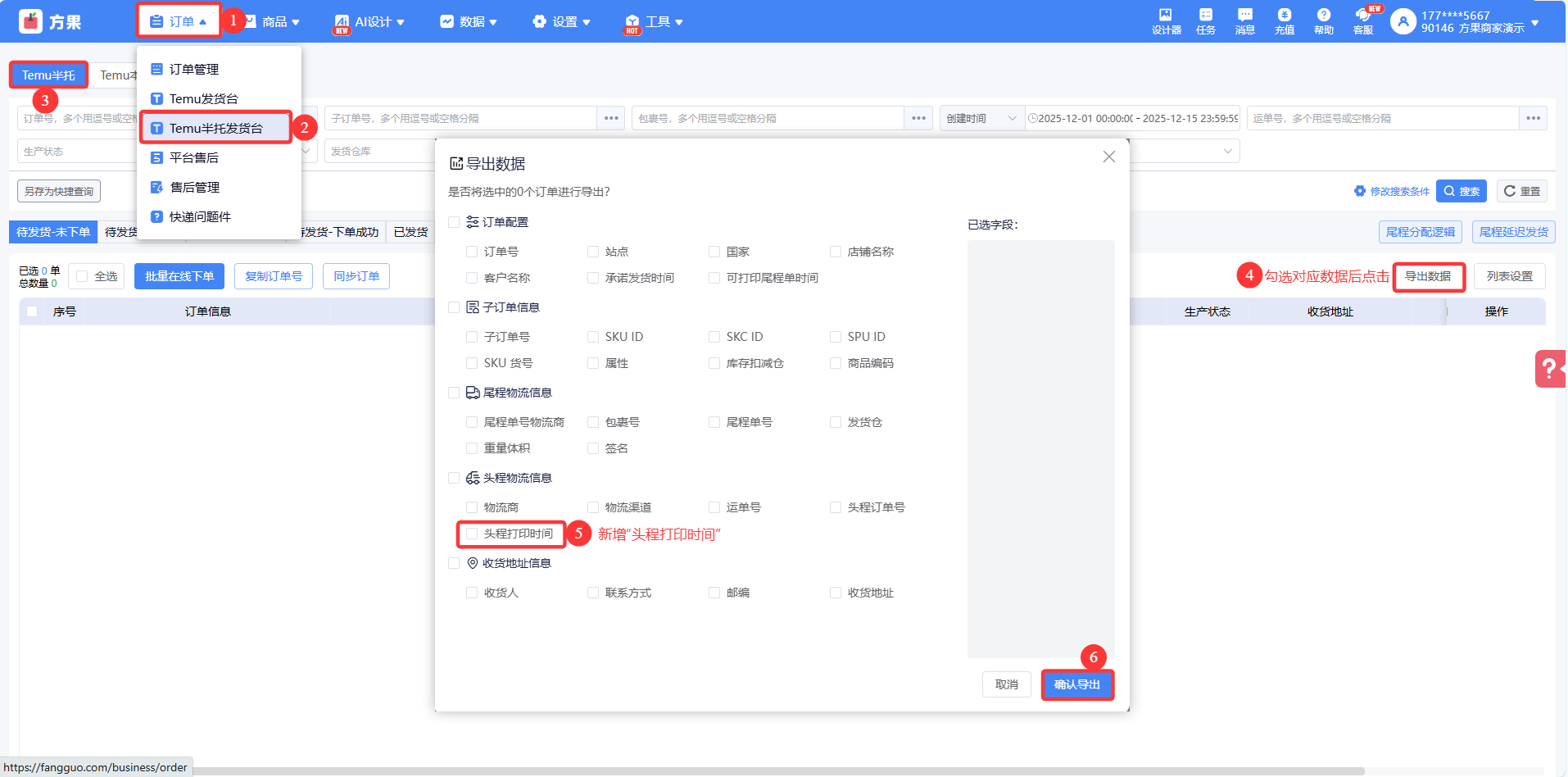Viewport: 1568px width, 777px height.
Task: Switch to the 待发货-未下单 tab
Action: 53,232
